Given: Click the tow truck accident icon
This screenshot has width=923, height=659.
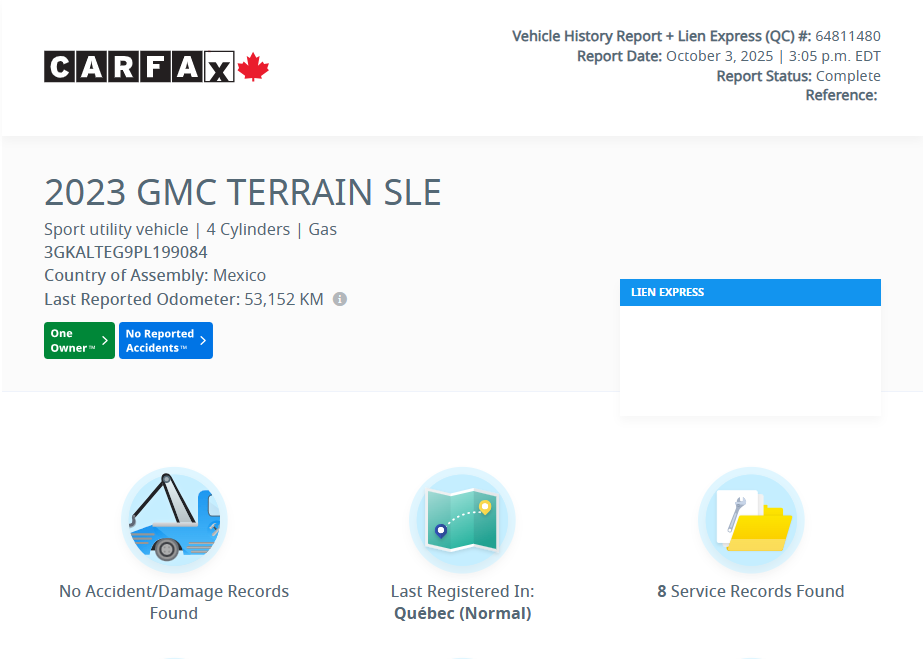Looking at the screenshot, I should click(174, 519).
